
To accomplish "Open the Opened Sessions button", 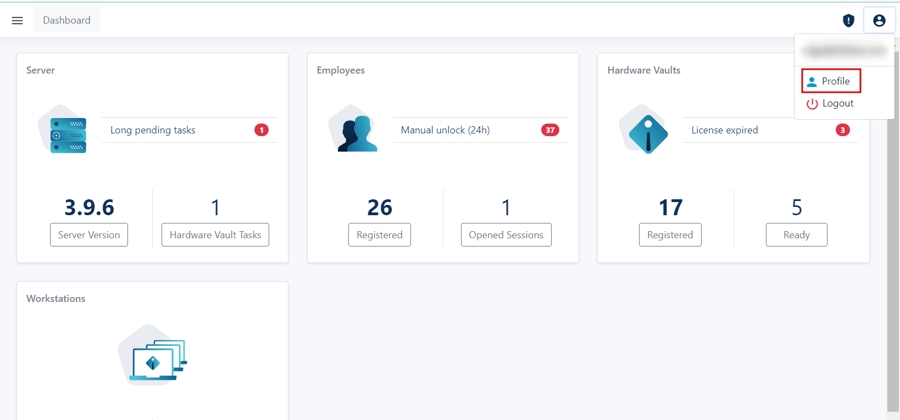I will pos(506,235).
